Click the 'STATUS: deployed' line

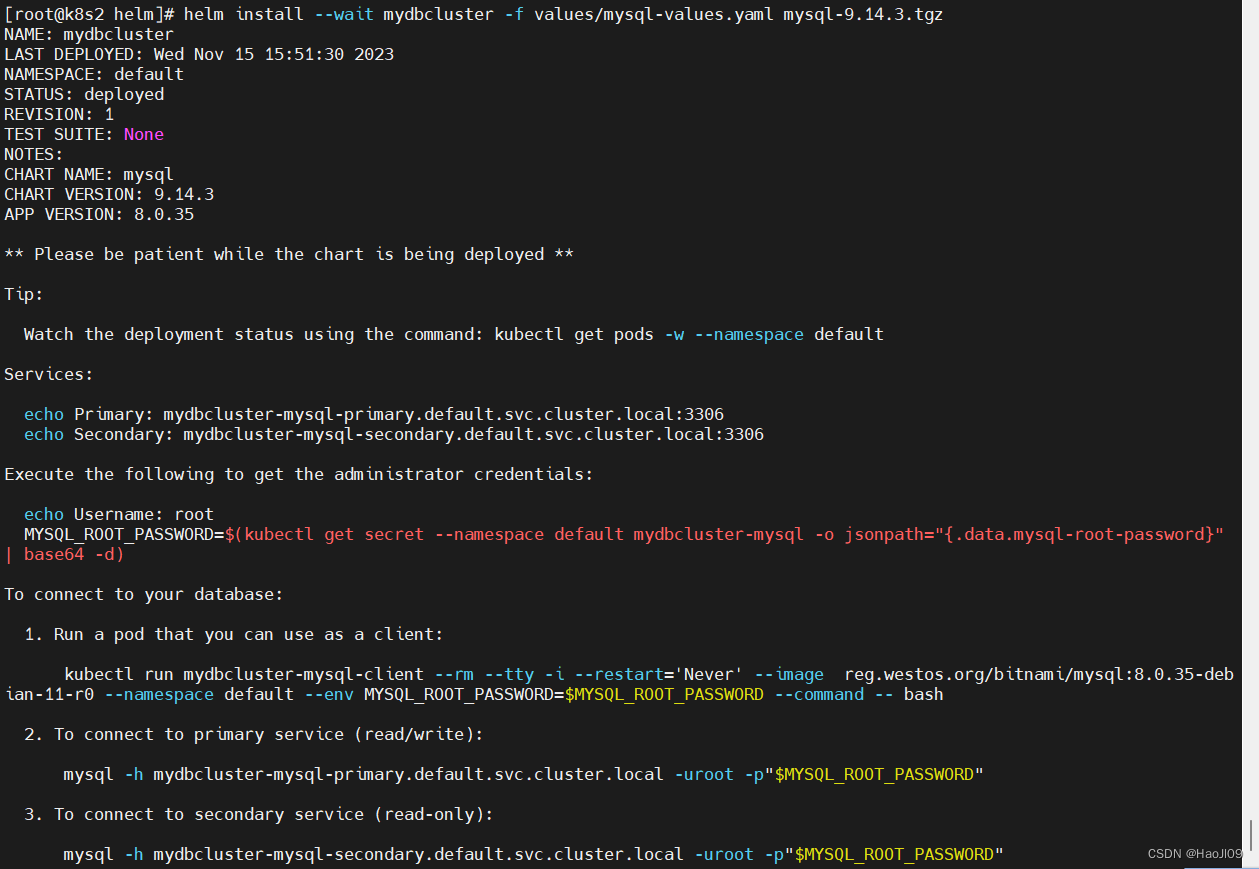[x=84, y=94]
